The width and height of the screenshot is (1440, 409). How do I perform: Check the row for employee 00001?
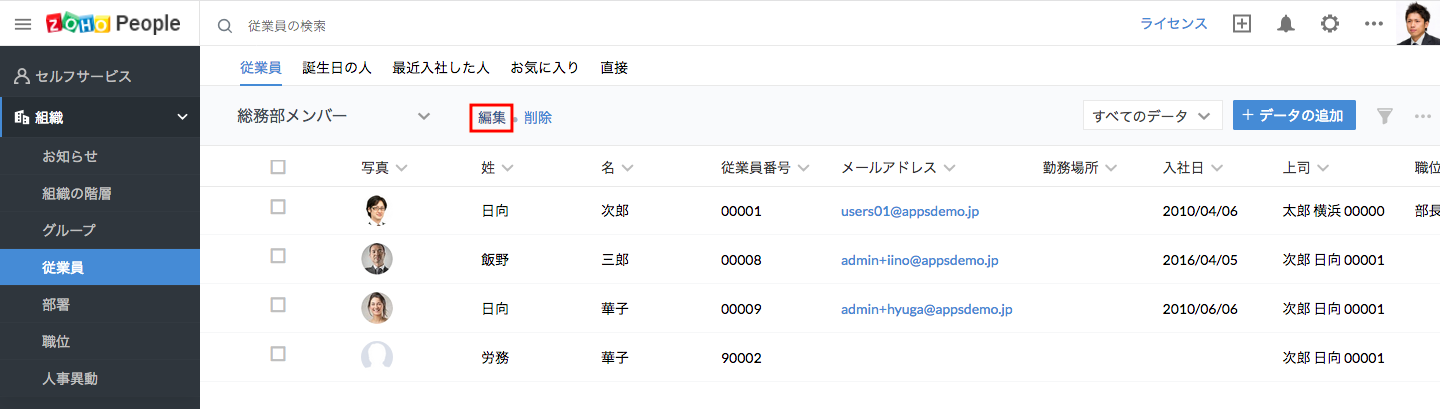[x=278, y=207]
